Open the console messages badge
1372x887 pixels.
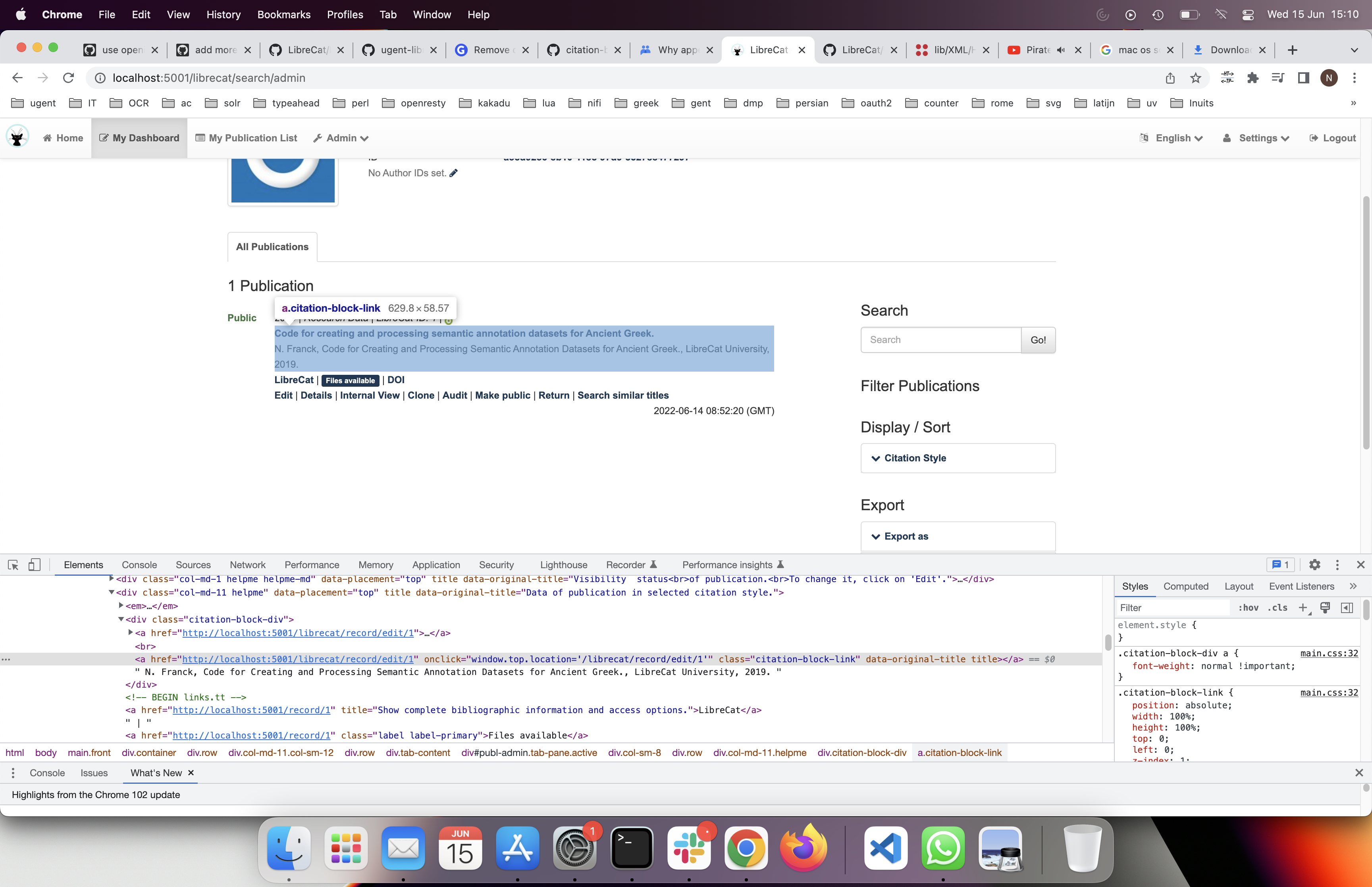click(x=1280, y=565)
